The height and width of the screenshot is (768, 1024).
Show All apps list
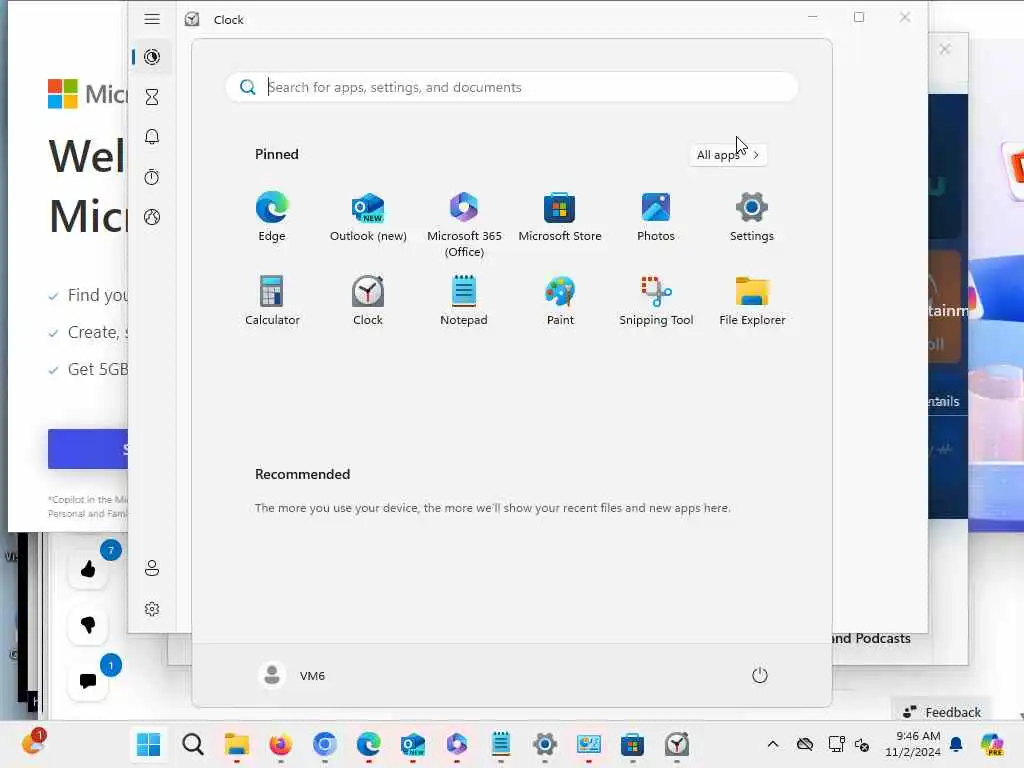click(x=728, y=155)
